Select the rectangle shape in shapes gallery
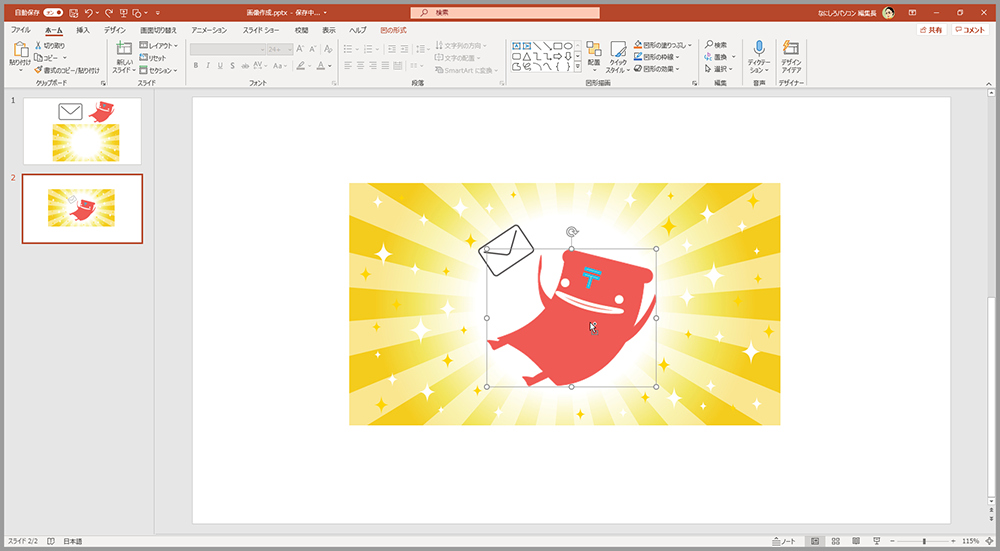The width and height of the screenshot is (1000, 551). tap(557, 46)
